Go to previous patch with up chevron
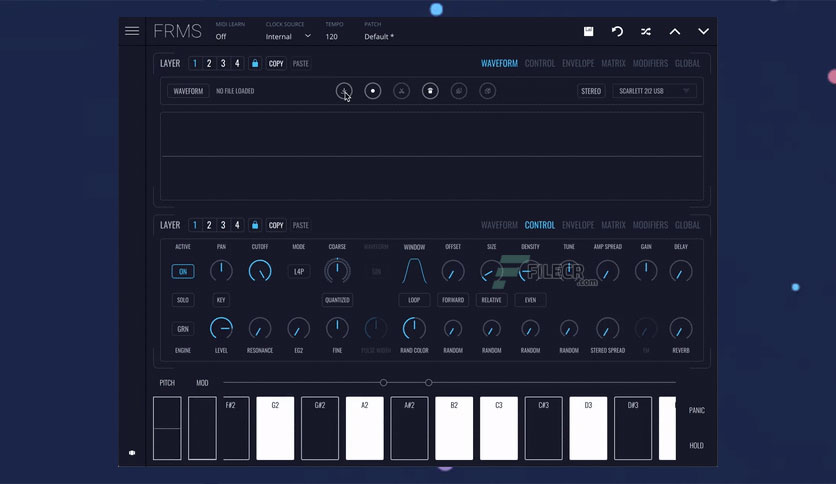The image size is (836, 484). click(x=675, y=31)
